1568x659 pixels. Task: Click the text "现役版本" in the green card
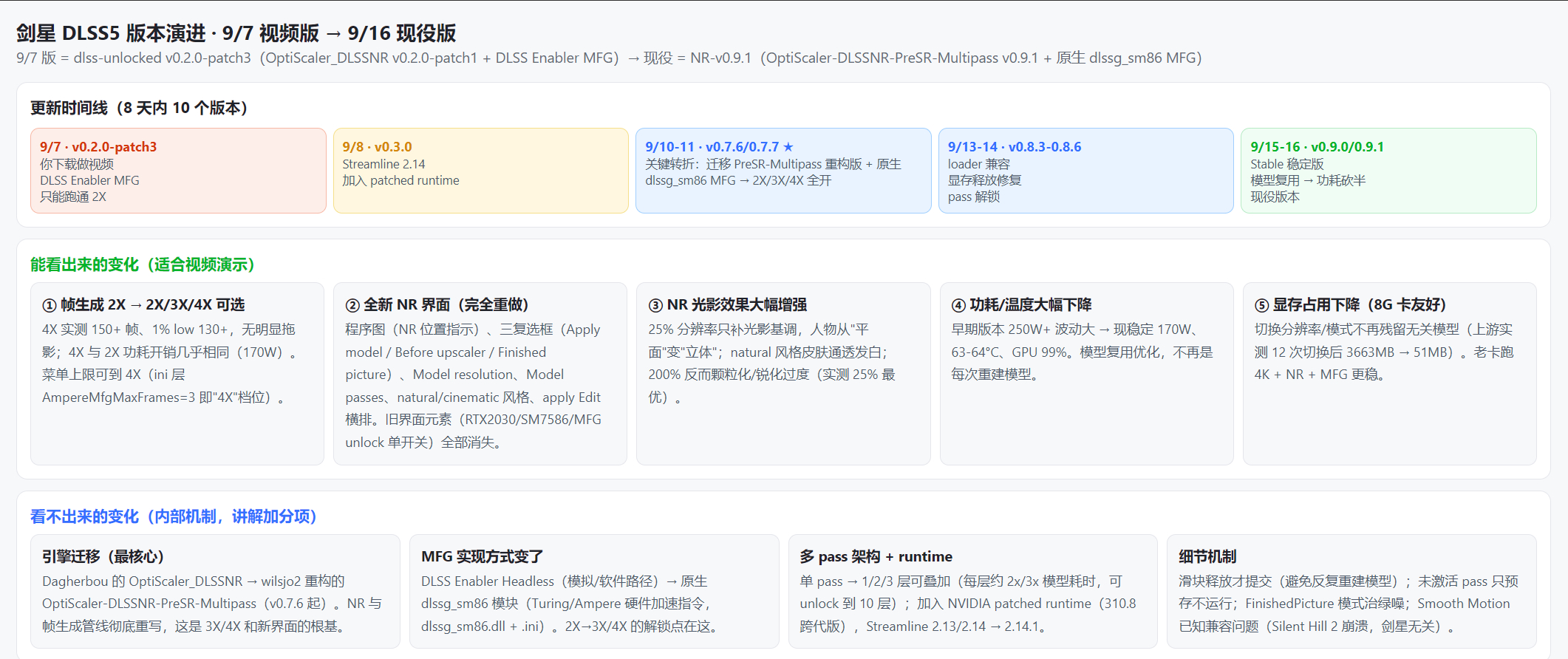1275,197
